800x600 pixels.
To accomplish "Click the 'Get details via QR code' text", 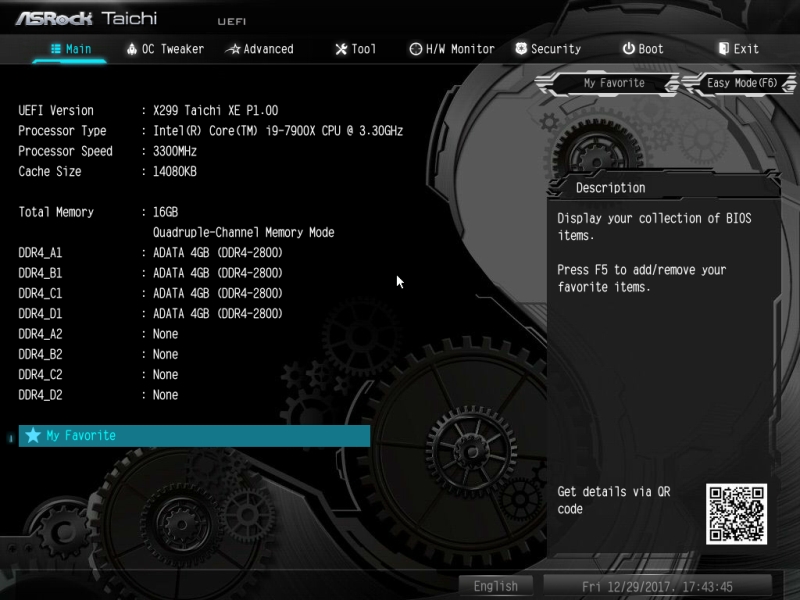I will (614, 501).
